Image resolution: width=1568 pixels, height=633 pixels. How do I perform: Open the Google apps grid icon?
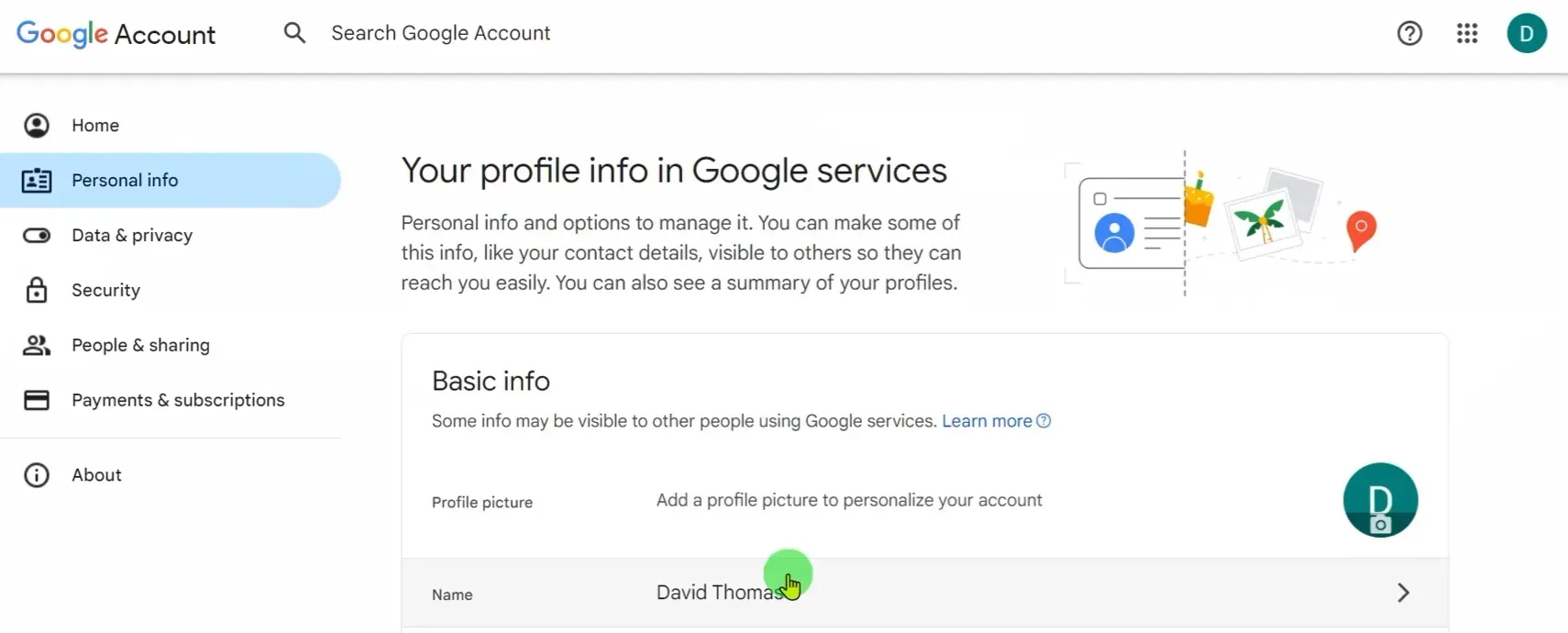click(x=1467, y=33)
